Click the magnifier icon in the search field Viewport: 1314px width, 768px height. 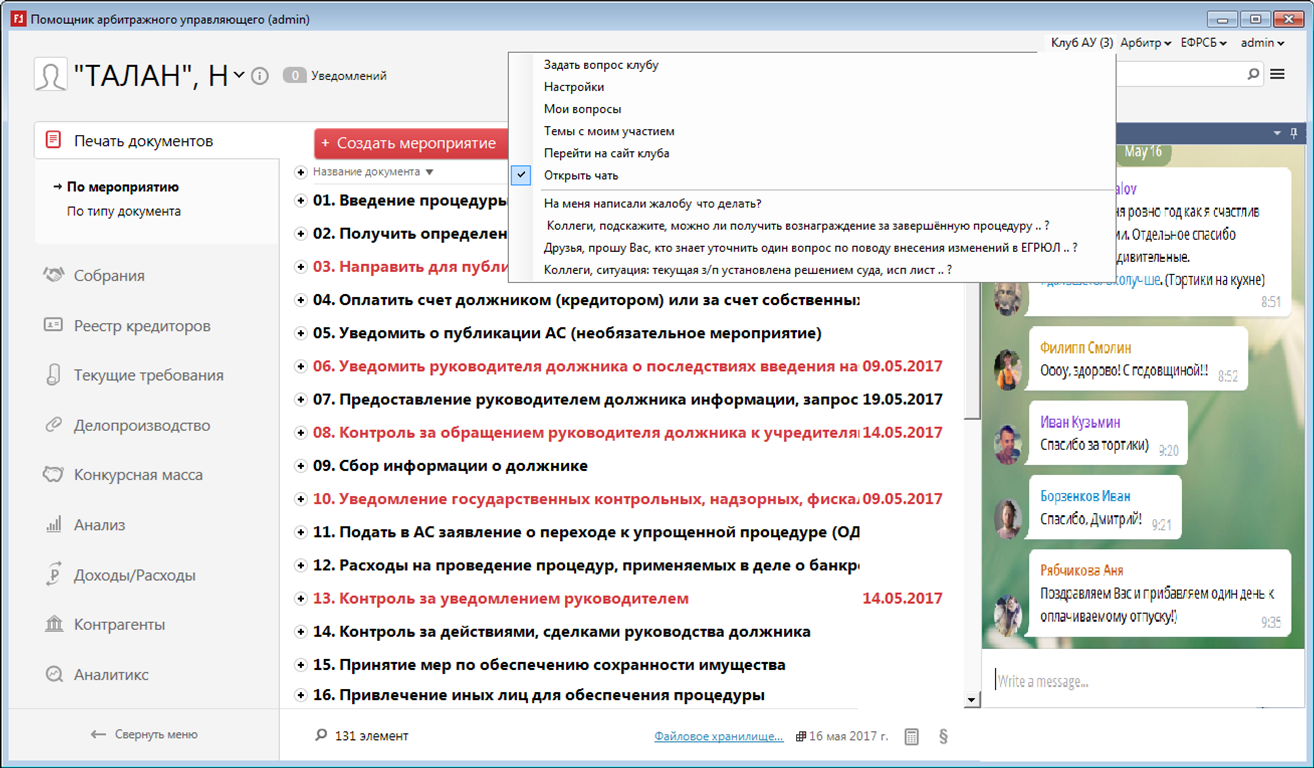tap(1253, 74)
